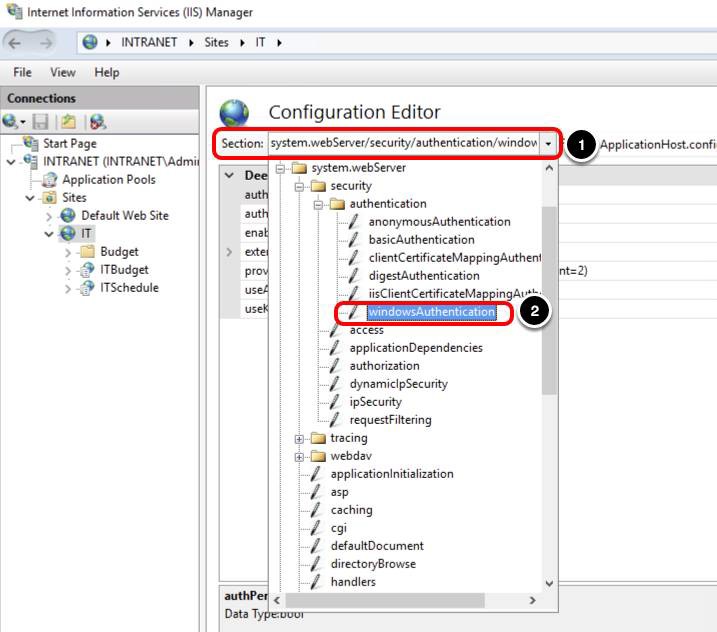Viewport: 717px width, 632px height.
Task: Click IT in the breadcrumb
Action: pyautogui.click(x=260, y=43)
